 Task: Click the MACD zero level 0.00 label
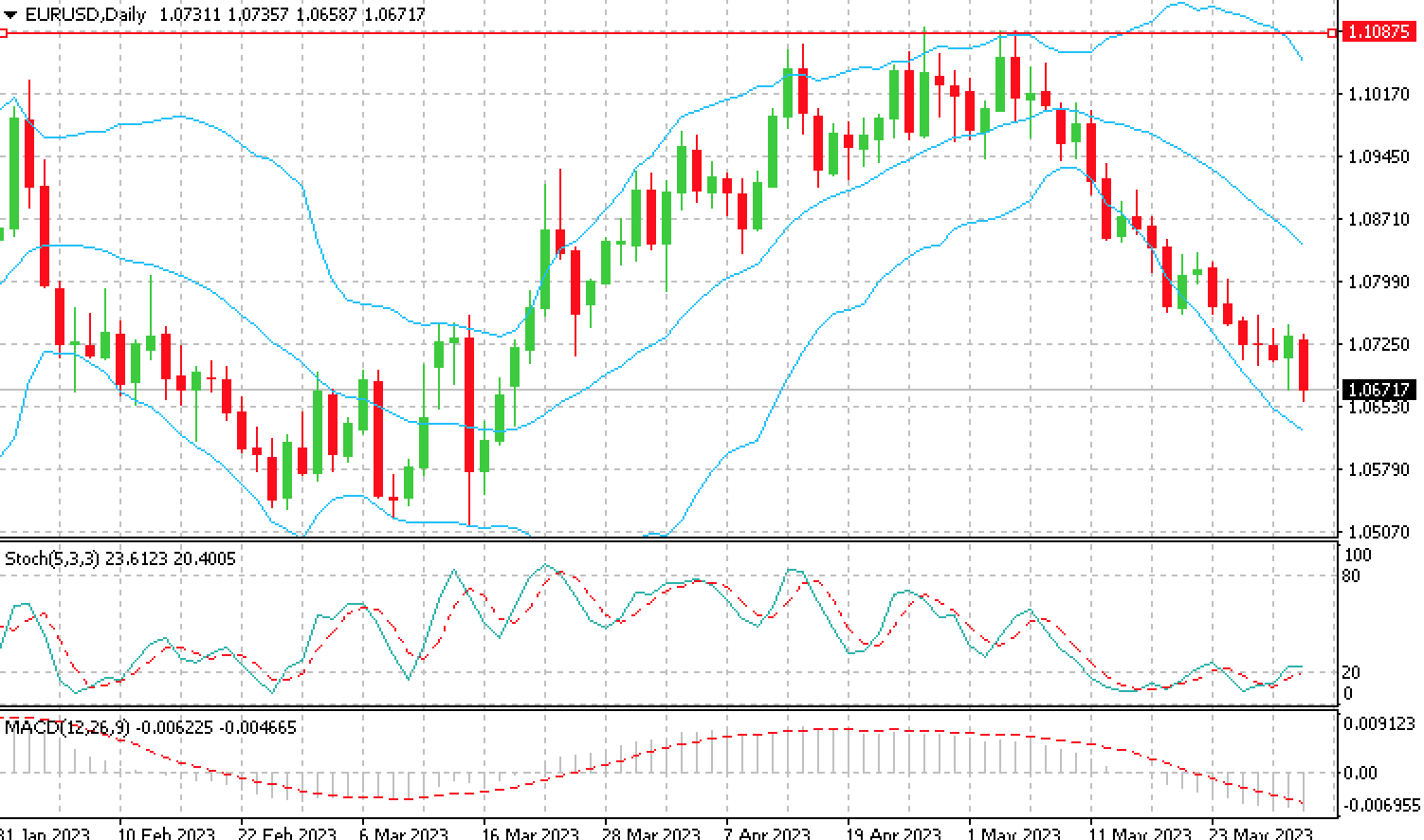[x=1360, y=773]
